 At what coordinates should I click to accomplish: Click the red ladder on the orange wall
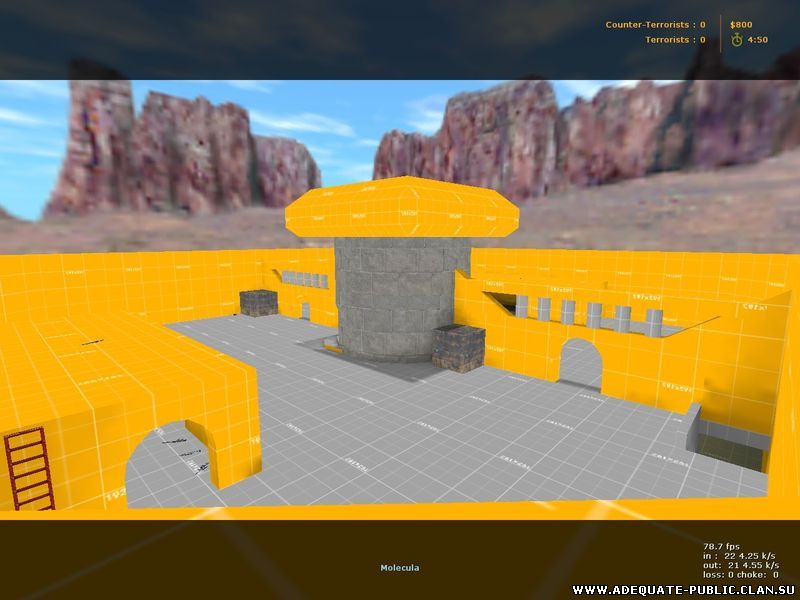[x=29, y=469]
